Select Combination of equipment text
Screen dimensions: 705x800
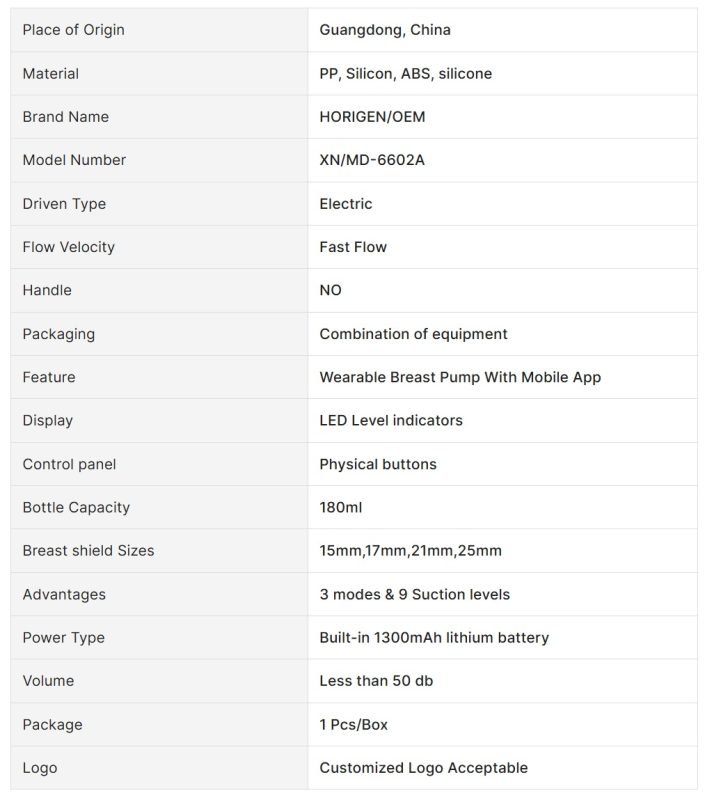(x=413, y=334)
